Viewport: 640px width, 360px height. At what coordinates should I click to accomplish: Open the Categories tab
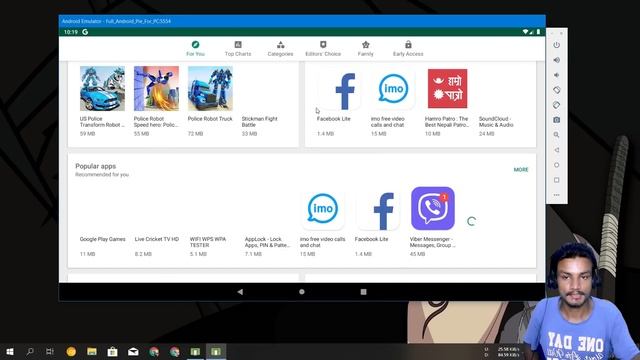point(280,49)
